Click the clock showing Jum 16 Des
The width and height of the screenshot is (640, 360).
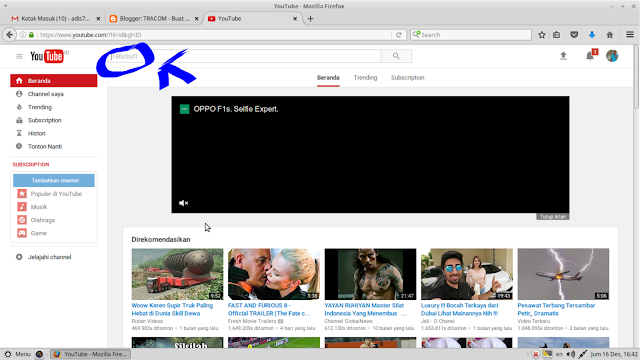coord(614,354)
